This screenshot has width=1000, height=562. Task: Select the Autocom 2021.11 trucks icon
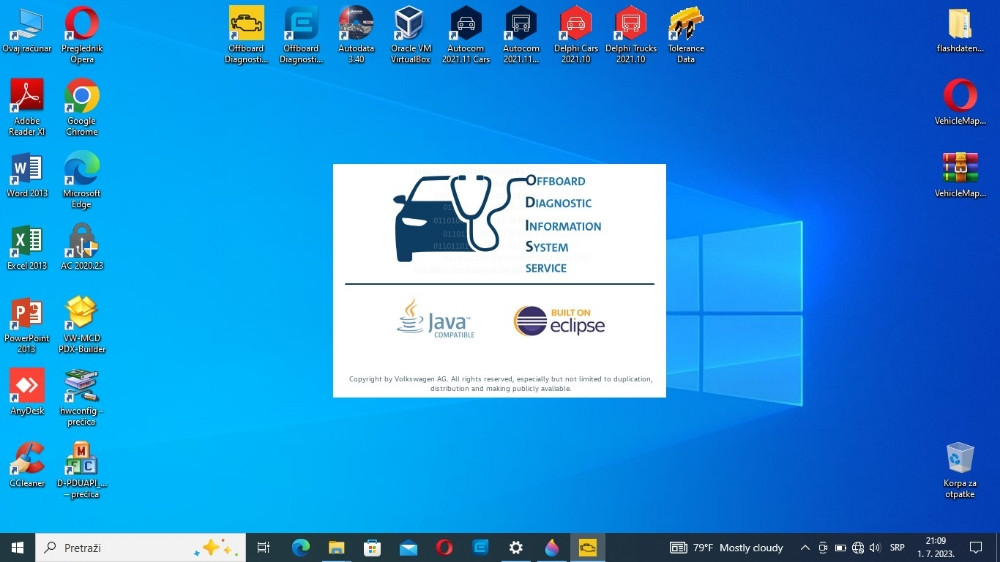(521, 34)
